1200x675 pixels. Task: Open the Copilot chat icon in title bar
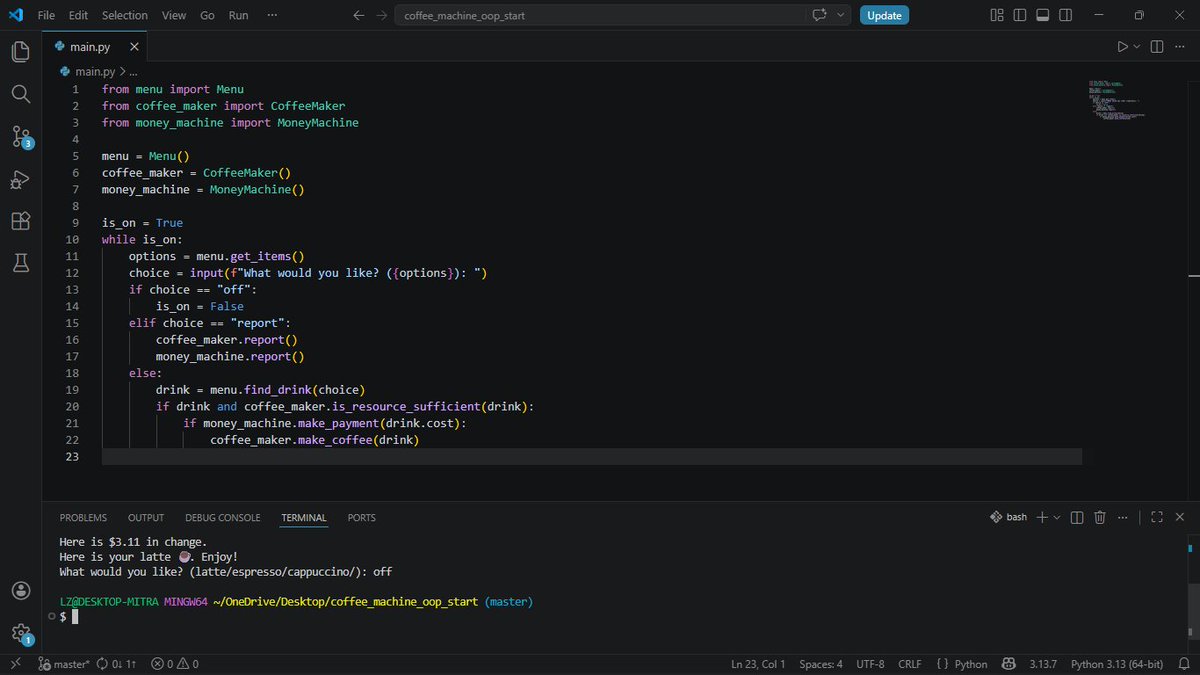pos(821,15)
